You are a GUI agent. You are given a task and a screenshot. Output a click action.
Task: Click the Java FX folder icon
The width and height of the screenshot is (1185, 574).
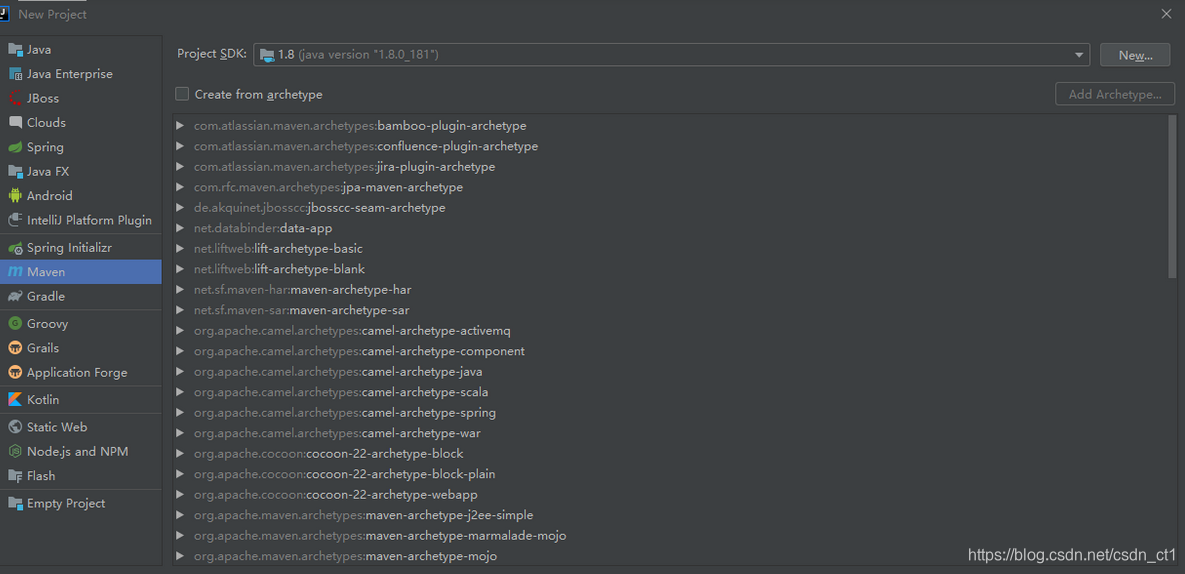tap(15, 171)
